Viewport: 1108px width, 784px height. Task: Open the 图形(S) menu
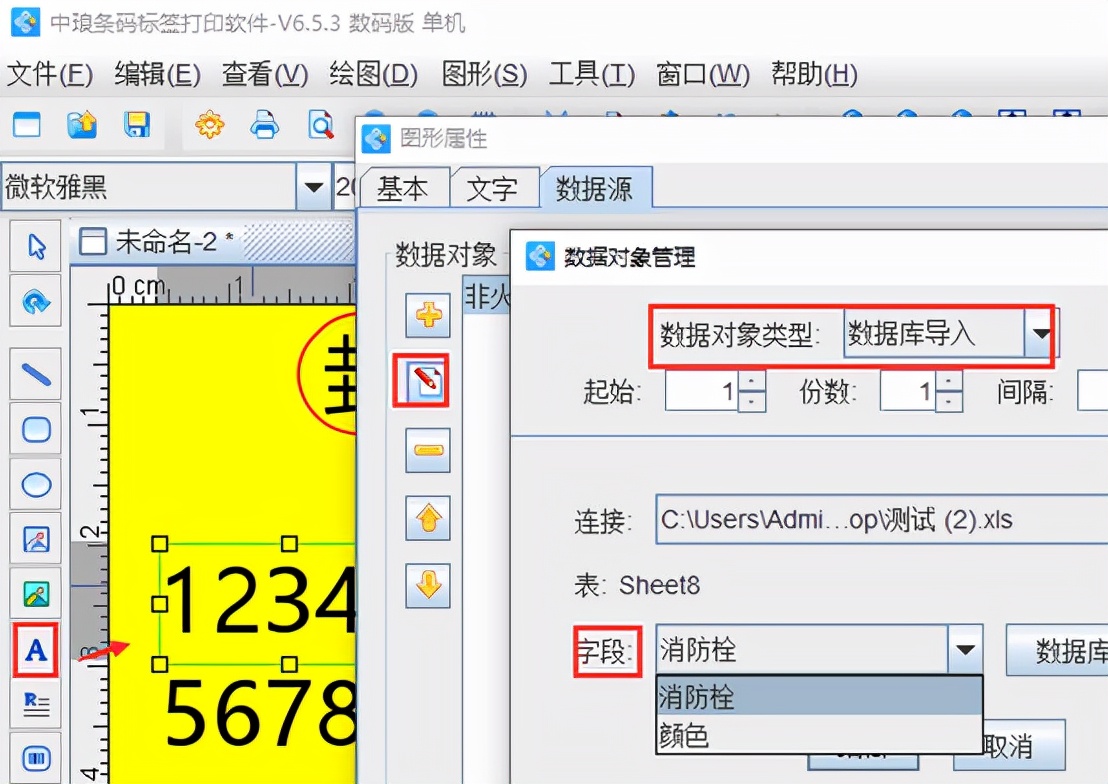[485, 74]
